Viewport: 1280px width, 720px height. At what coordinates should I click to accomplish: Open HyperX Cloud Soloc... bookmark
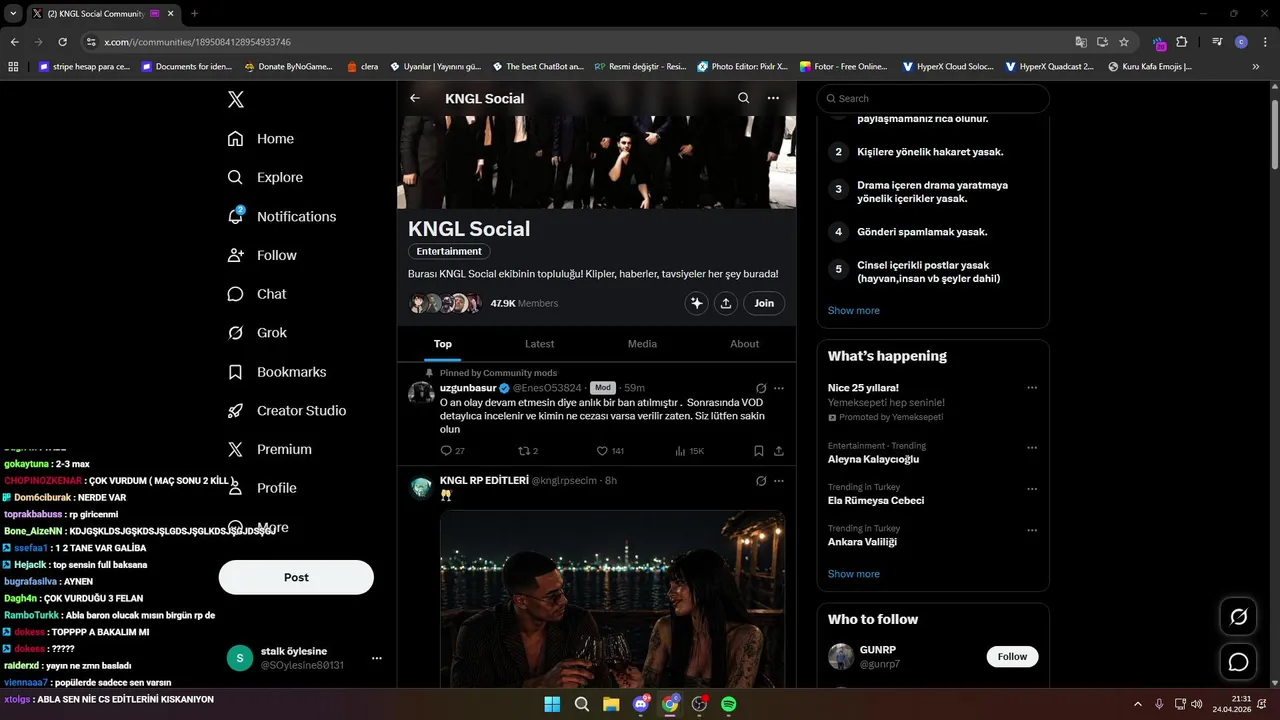pos(947,67)
